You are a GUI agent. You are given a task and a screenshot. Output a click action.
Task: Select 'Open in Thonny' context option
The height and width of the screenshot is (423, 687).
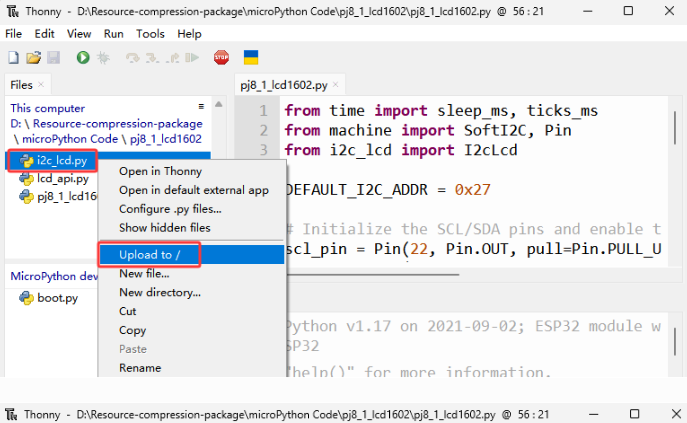[x=160, y=171]
